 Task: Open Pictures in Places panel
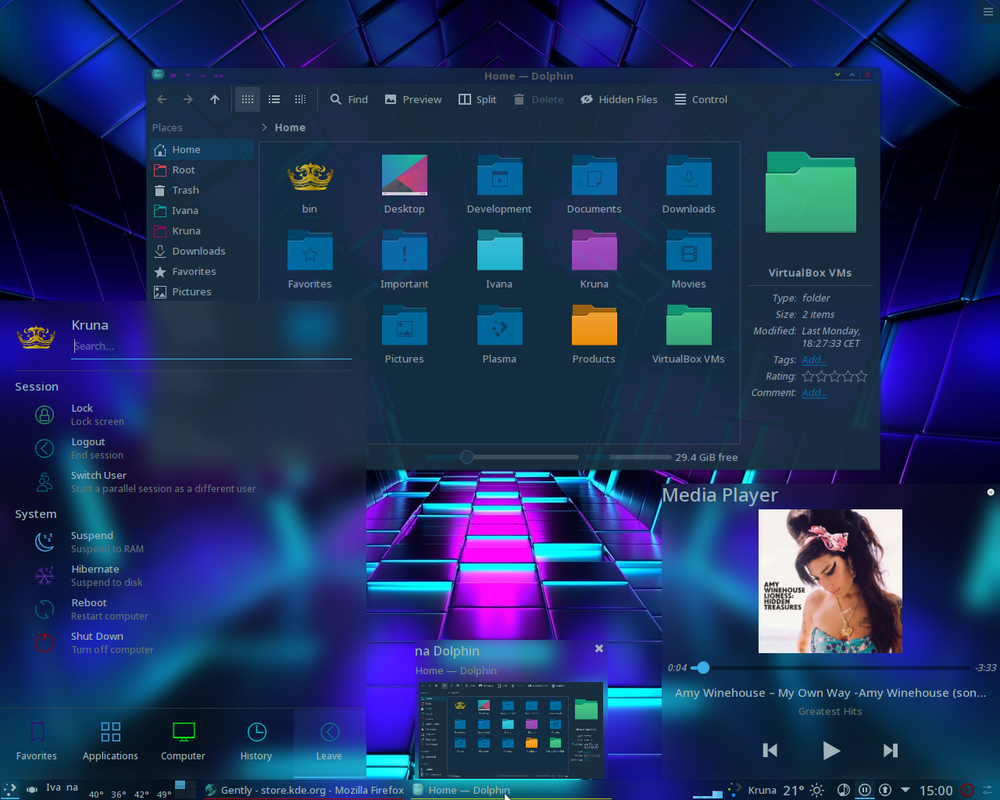pyautogui.click(x=202, y=292)
